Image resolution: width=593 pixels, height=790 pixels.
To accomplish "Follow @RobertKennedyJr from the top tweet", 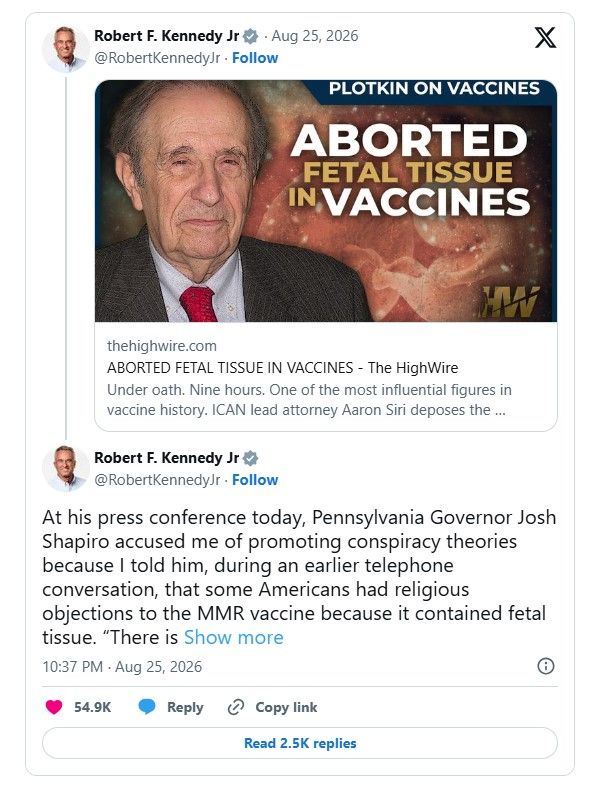I will point(255,58).
